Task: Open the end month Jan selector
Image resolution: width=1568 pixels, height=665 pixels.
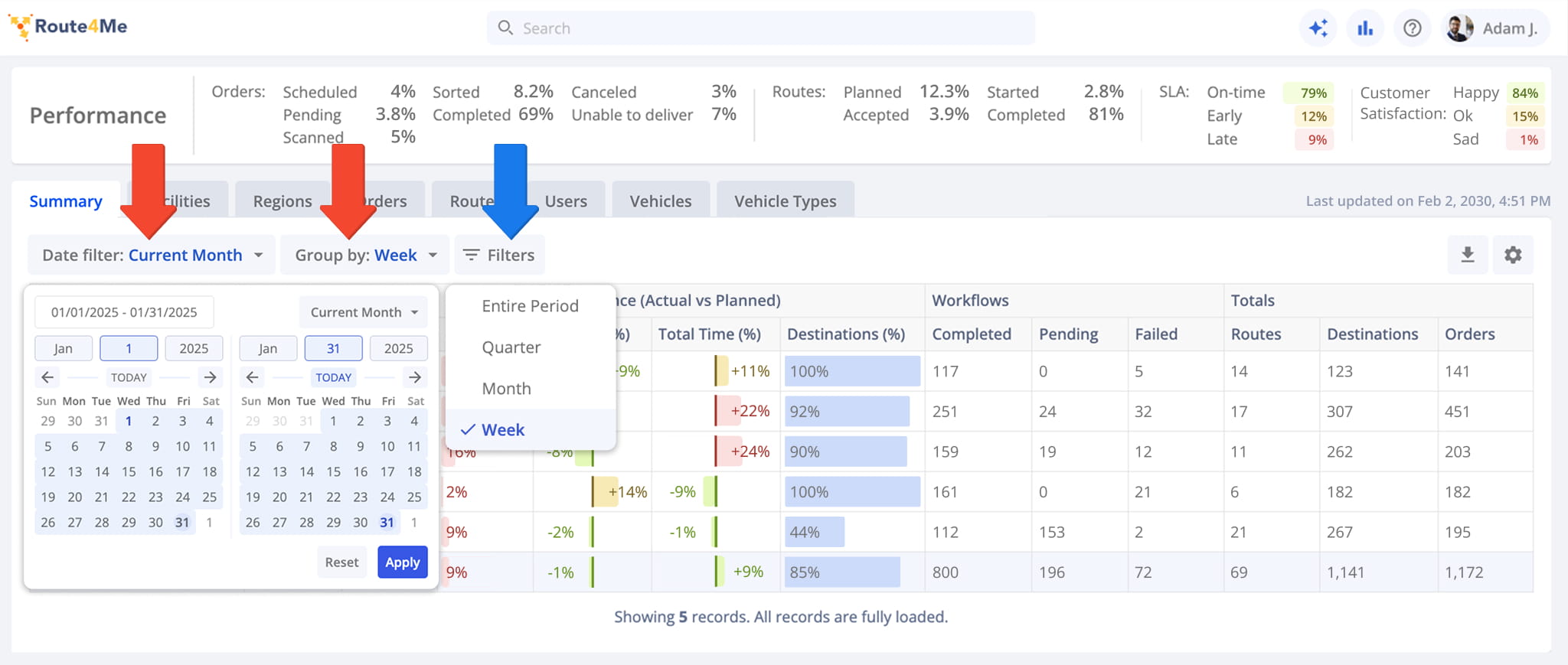Action: pyautogui.click(x=268, y=348)
